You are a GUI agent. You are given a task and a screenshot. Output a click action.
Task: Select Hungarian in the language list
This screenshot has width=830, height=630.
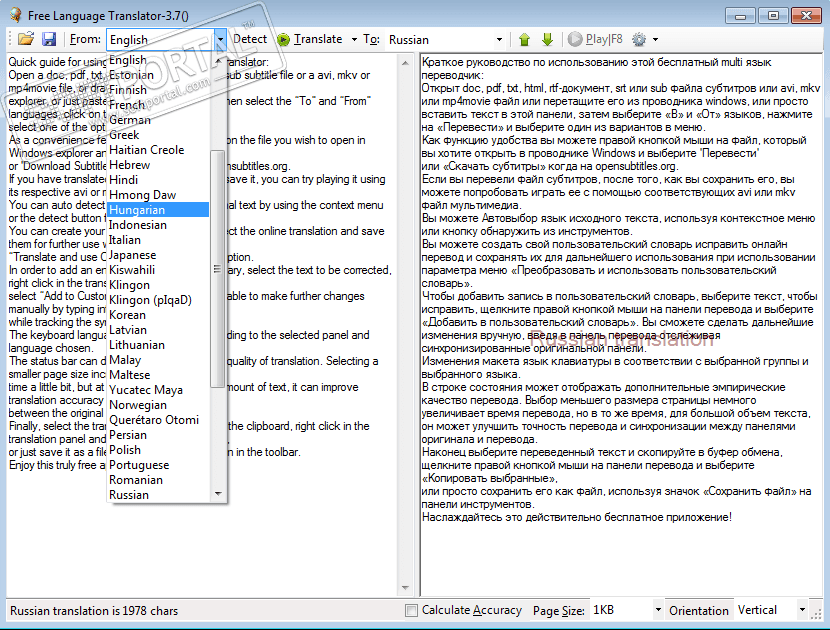pyautogui.click(x=158, y=210)
